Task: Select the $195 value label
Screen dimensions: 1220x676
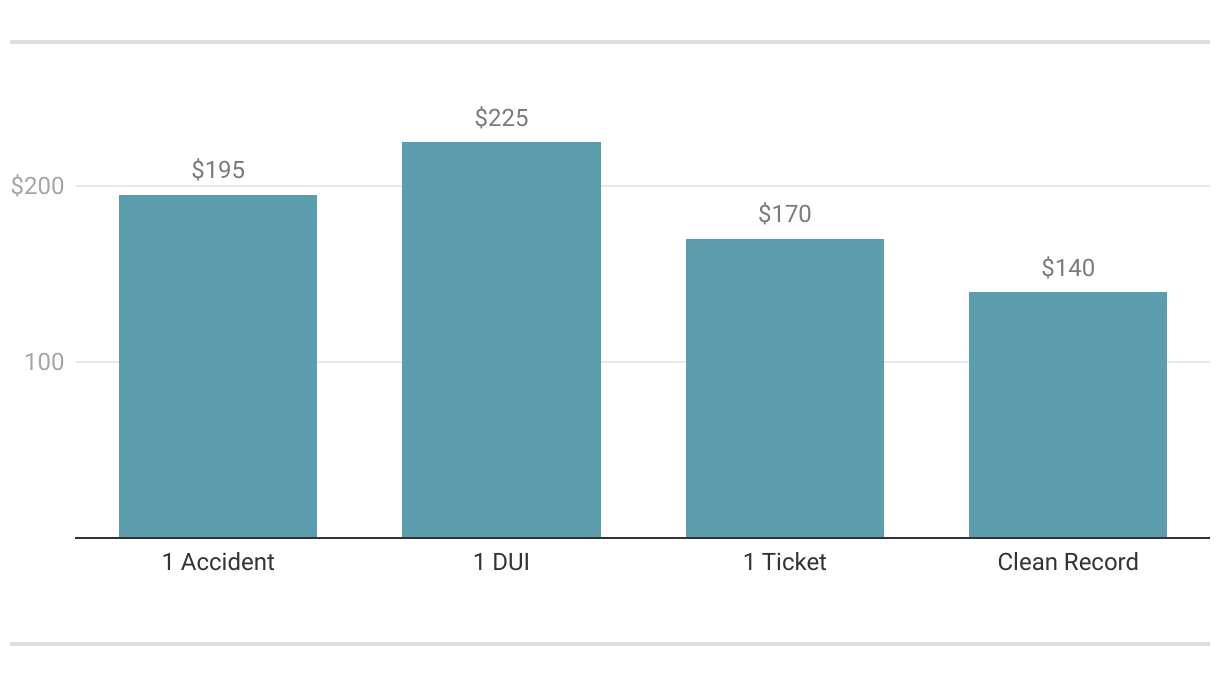Action: (x=218, y=170)
